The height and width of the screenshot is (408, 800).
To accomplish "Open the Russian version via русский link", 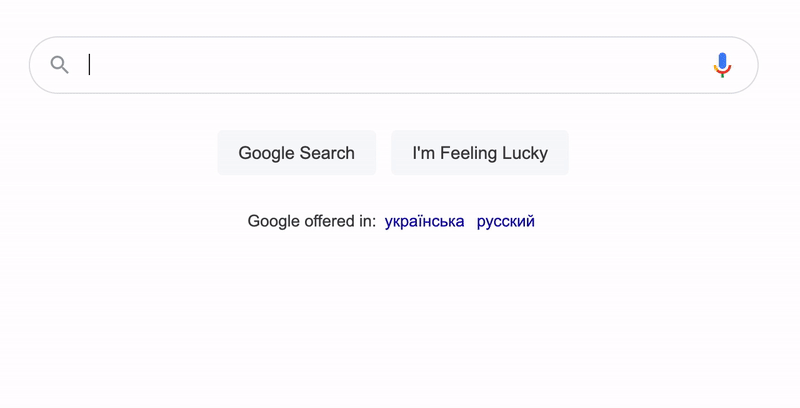I will pyautogui.click(x=506, y=221).
